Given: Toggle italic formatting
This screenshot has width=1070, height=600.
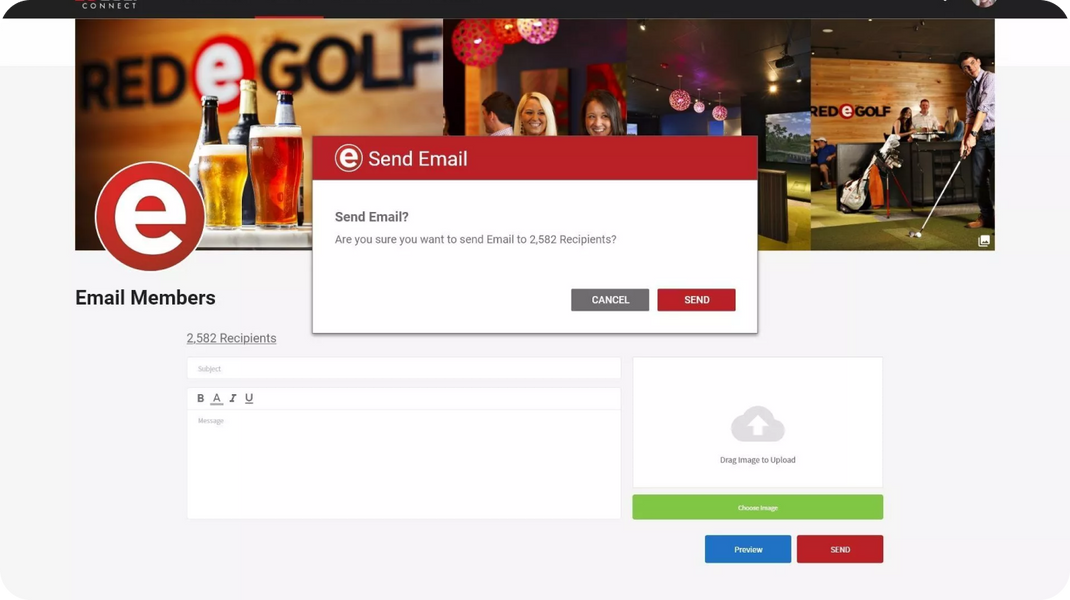Looking at the screenshot, I should pos(232,397).
